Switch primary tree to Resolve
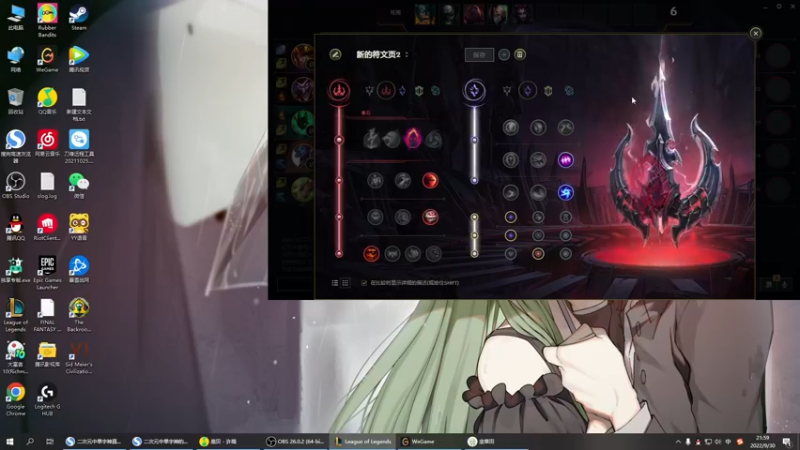The height and width of the screenshot is (450, 800). tap(419, 91)
